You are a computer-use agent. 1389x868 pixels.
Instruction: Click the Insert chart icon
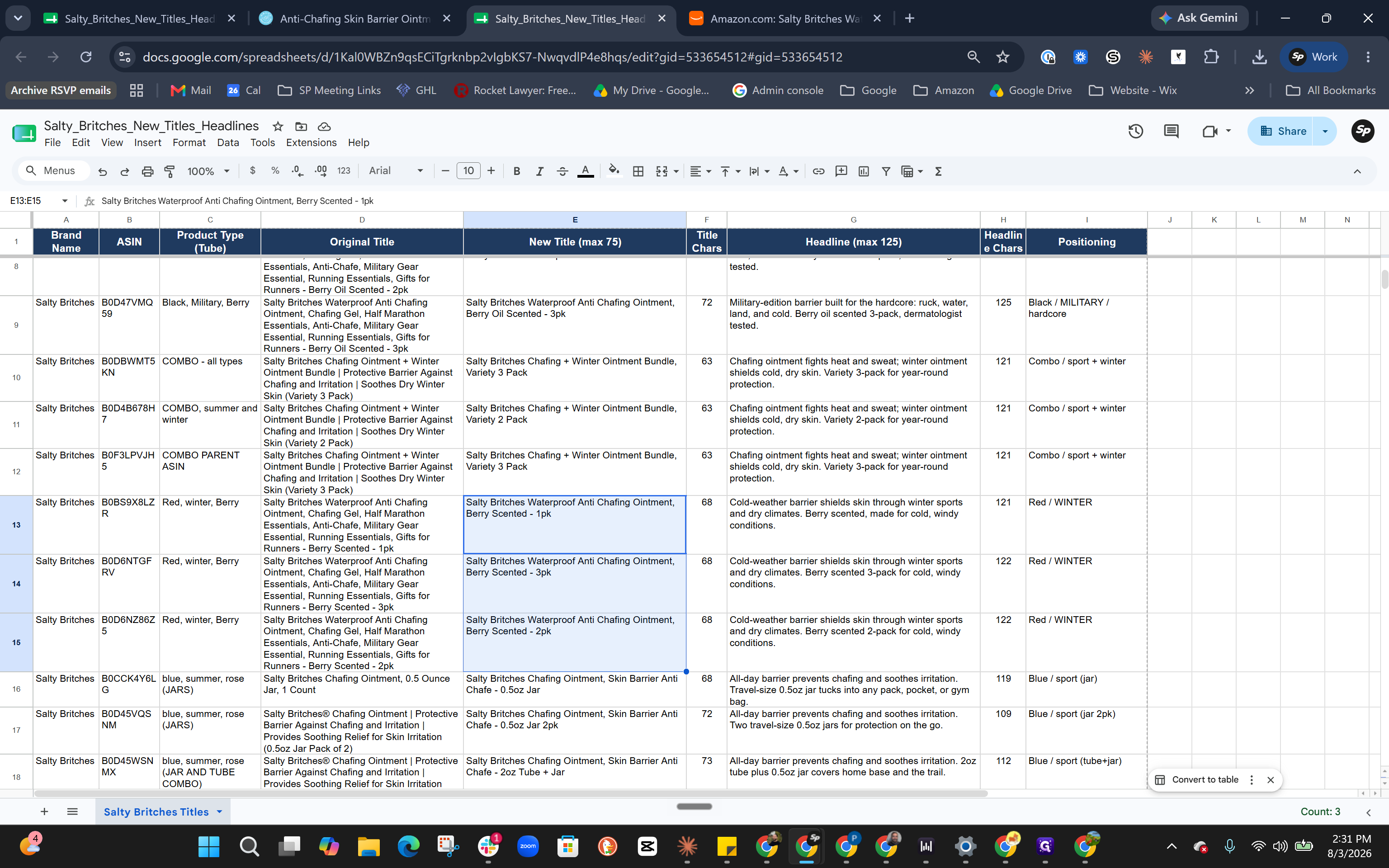(x=863, y=171)
